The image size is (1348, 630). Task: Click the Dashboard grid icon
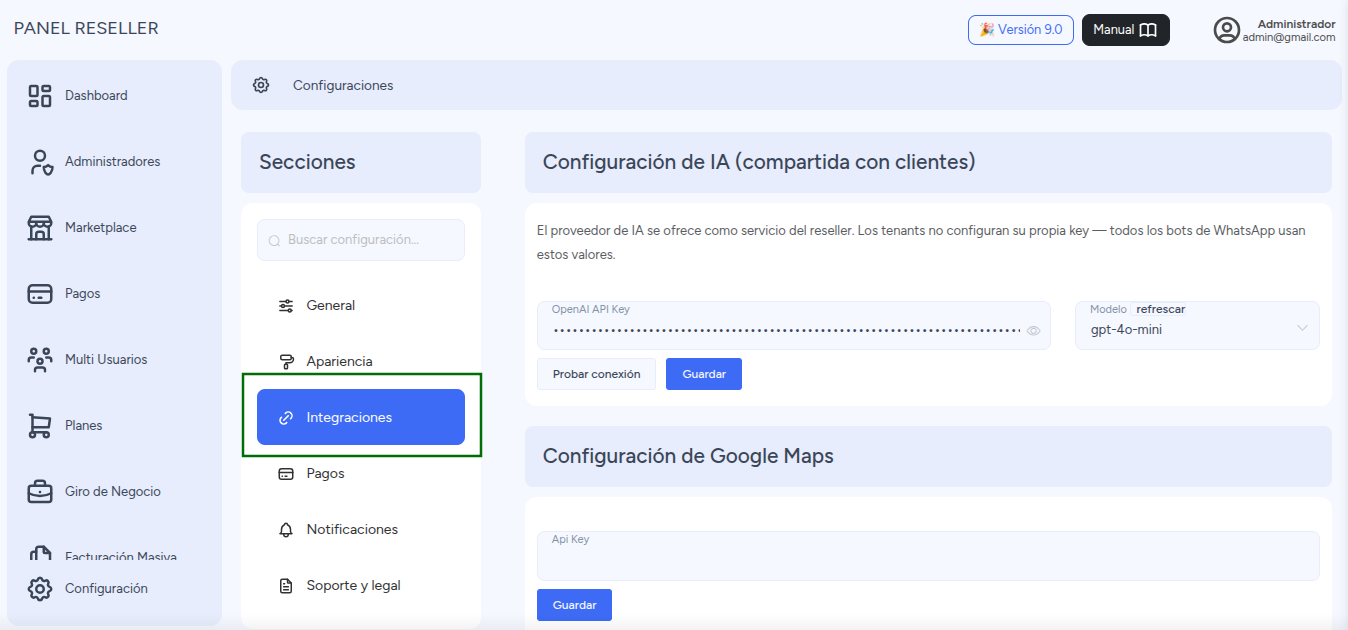coord(40,96)
